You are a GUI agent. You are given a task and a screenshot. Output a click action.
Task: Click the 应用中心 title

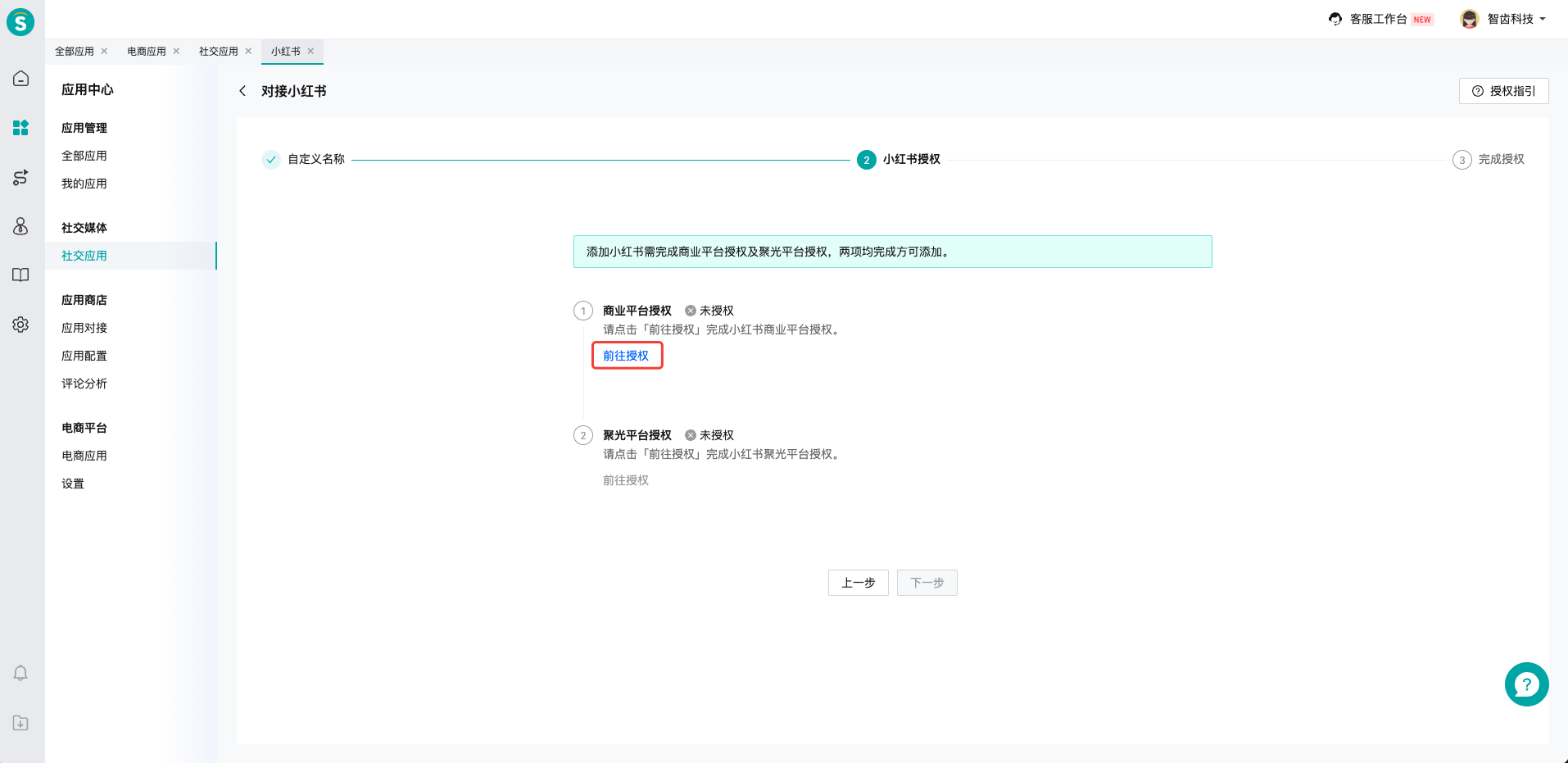coord(88,89)
